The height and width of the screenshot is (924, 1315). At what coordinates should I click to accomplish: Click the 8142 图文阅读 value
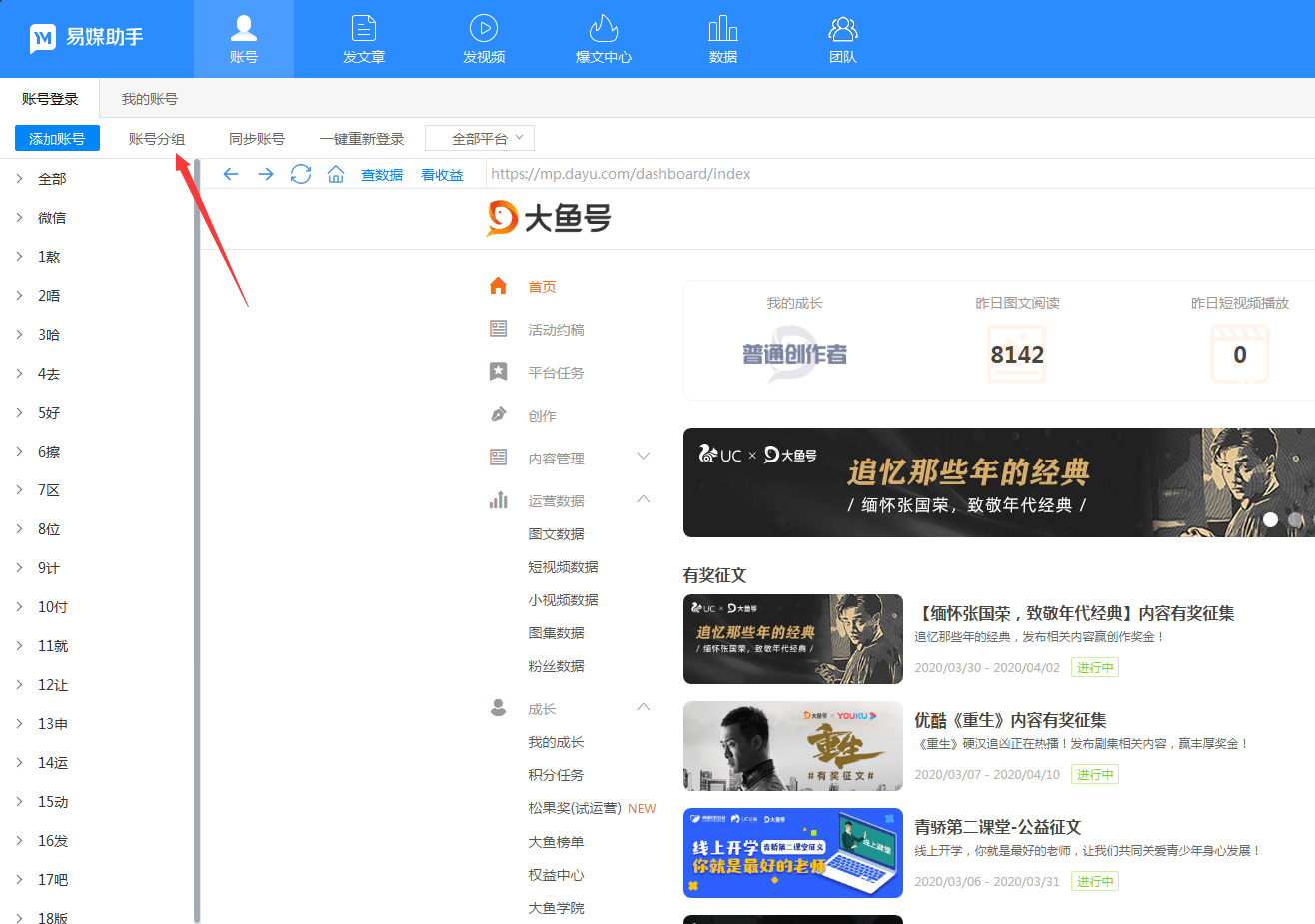(x=1017, y=355)
